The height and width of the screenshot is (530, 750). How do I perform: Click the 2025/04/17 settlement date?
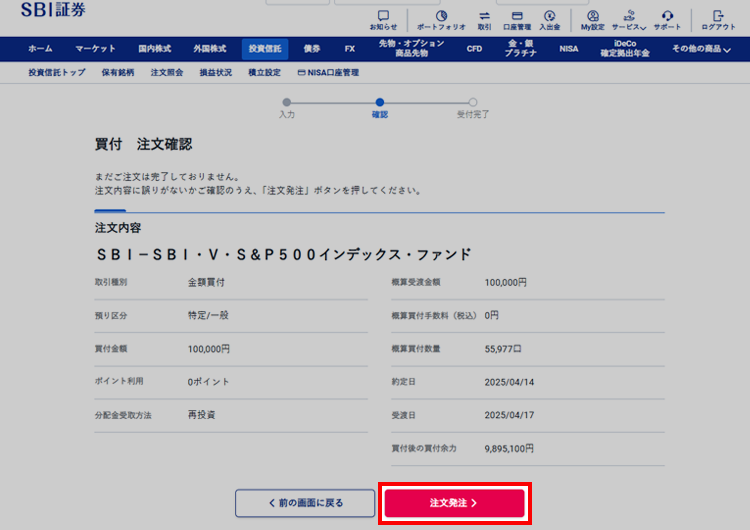[509, 415]
